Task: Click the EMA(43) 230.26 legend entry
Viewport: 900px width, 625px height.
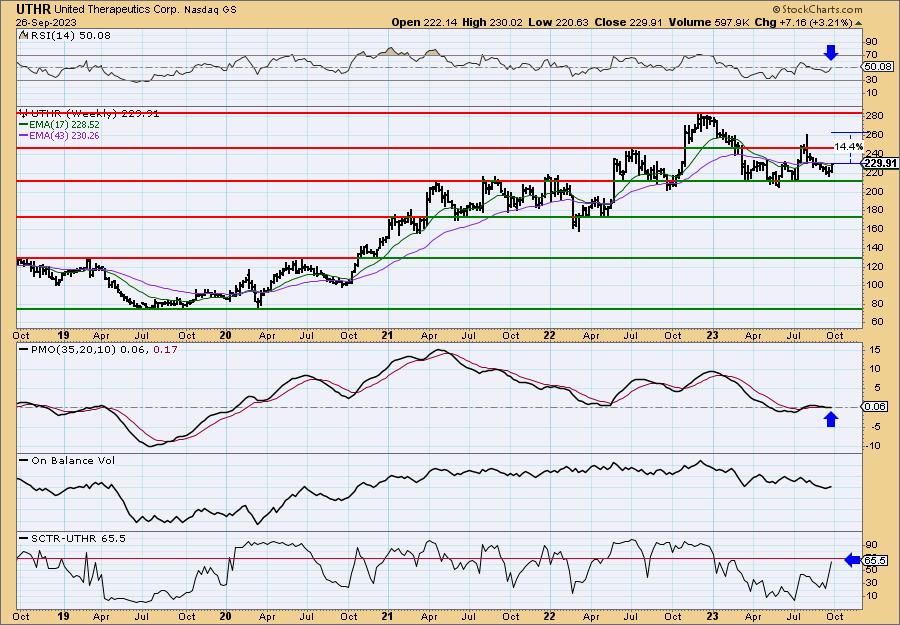Action: (65, 135)
